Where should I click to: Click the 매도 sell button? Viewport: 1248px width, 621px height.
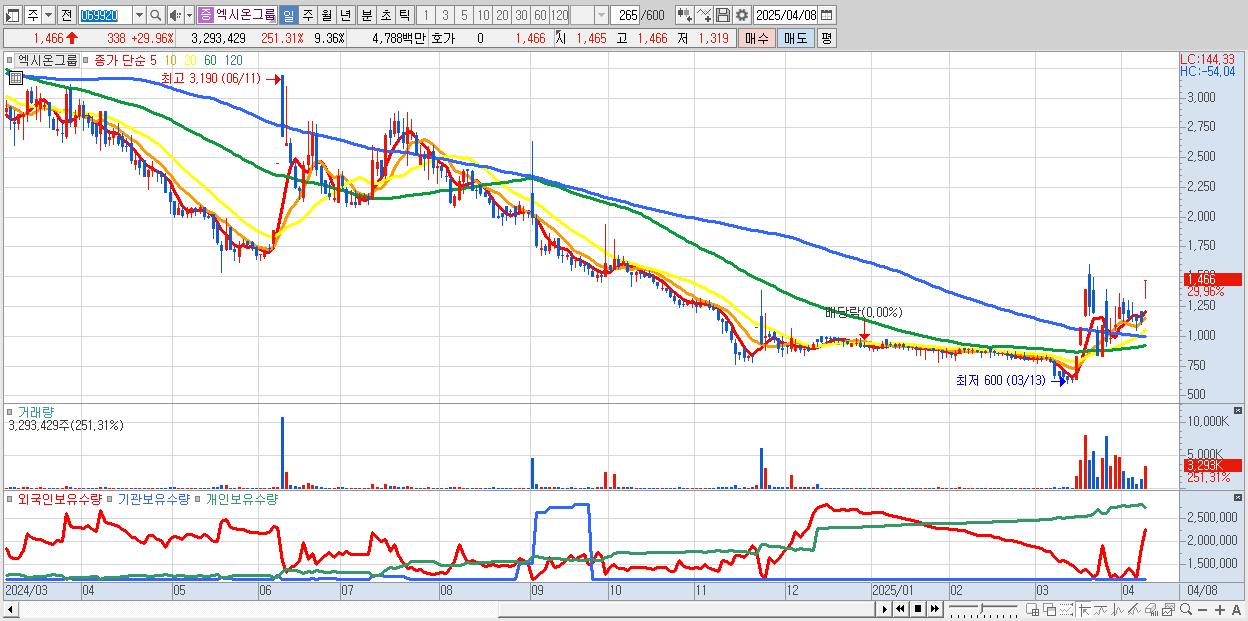point(796,38)
